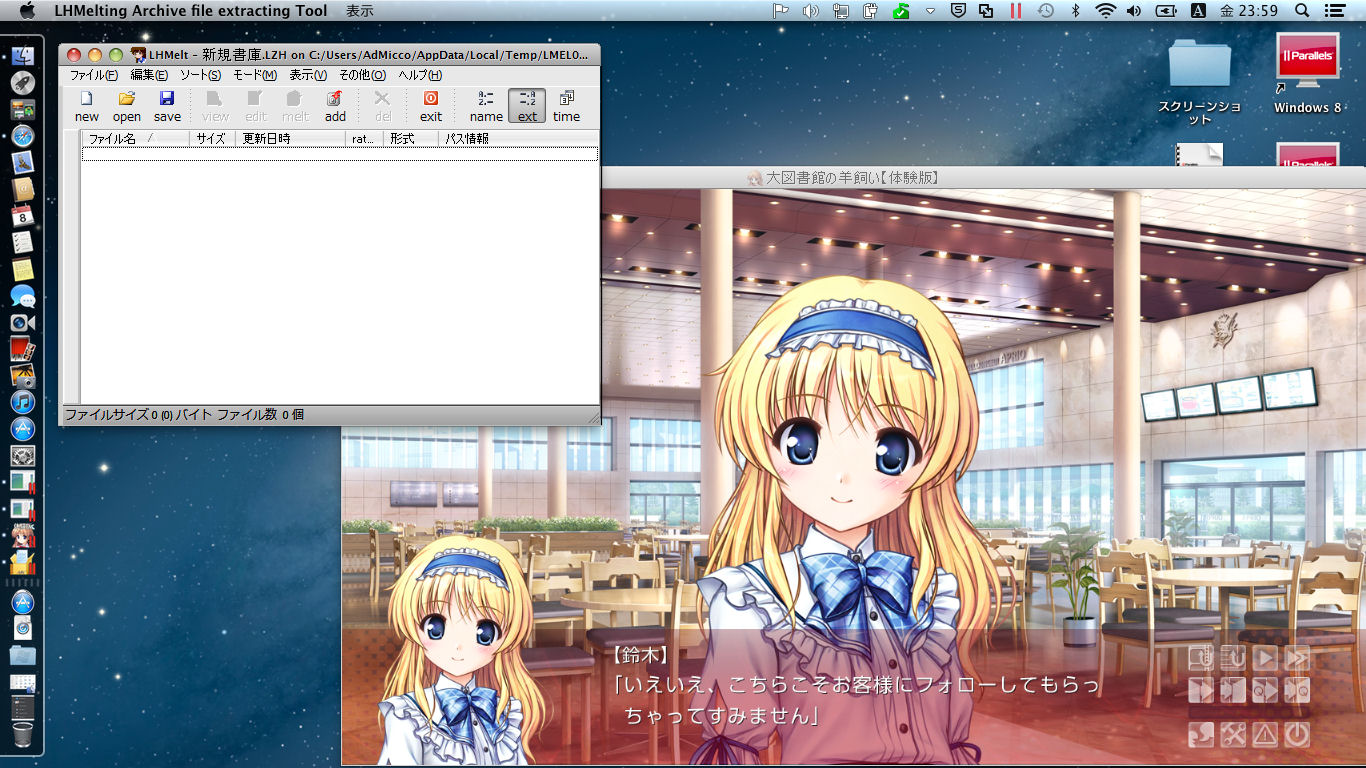Open the Apple menu
This screenshot has height=768, width=1366.
(27, 11)
